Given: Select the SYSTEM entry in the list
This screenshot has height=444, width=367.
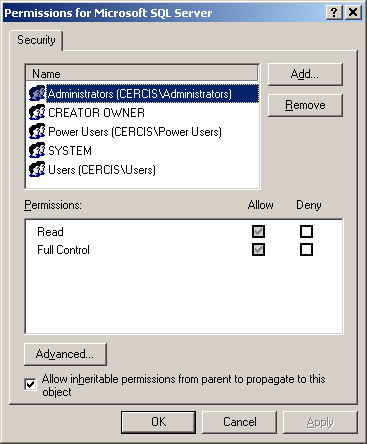Looking at the screenshot, I should [70, 151].
